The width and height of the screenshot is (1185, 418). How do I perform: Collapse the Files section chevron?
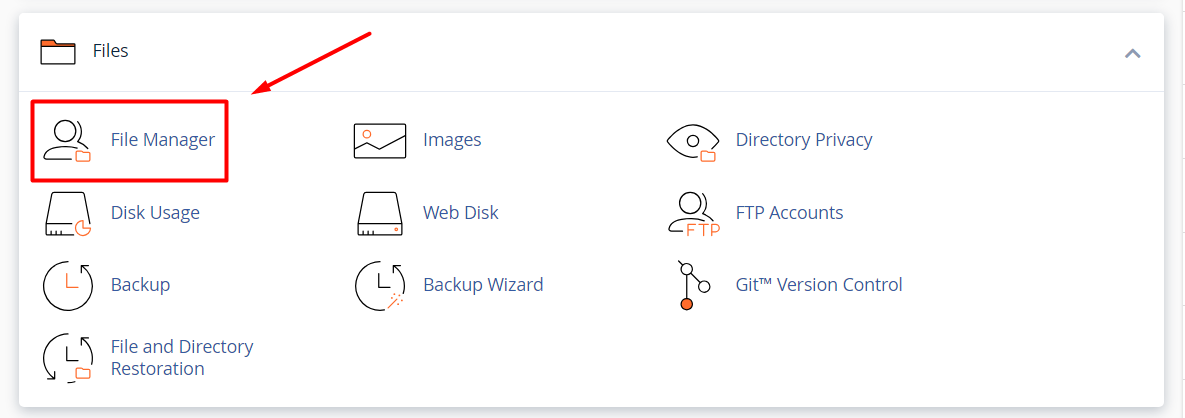[1132, 53]
